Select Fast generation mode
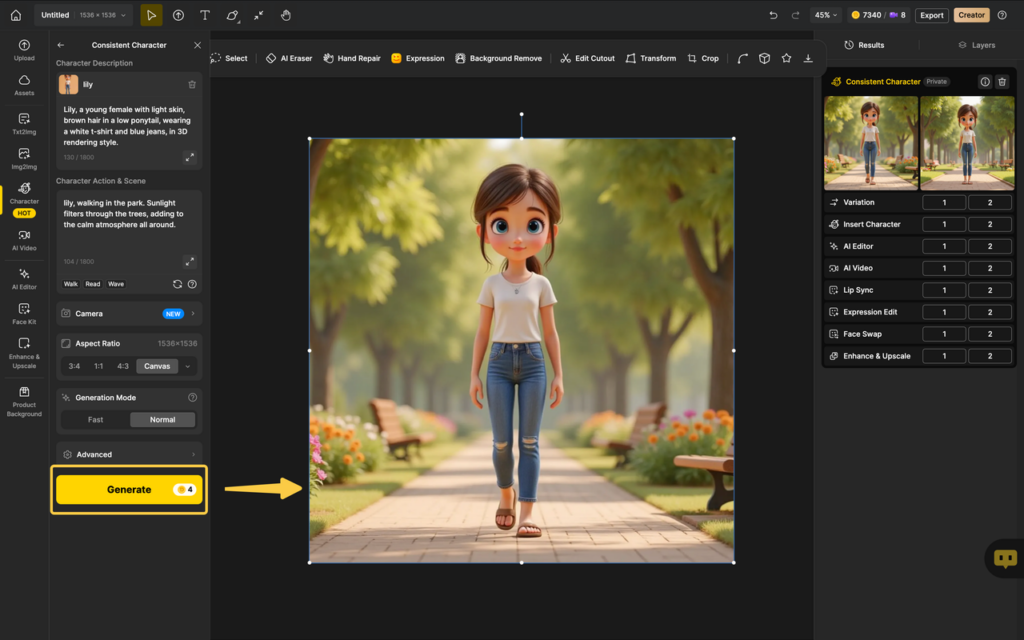1024x640 pixels. click(96, 420)
